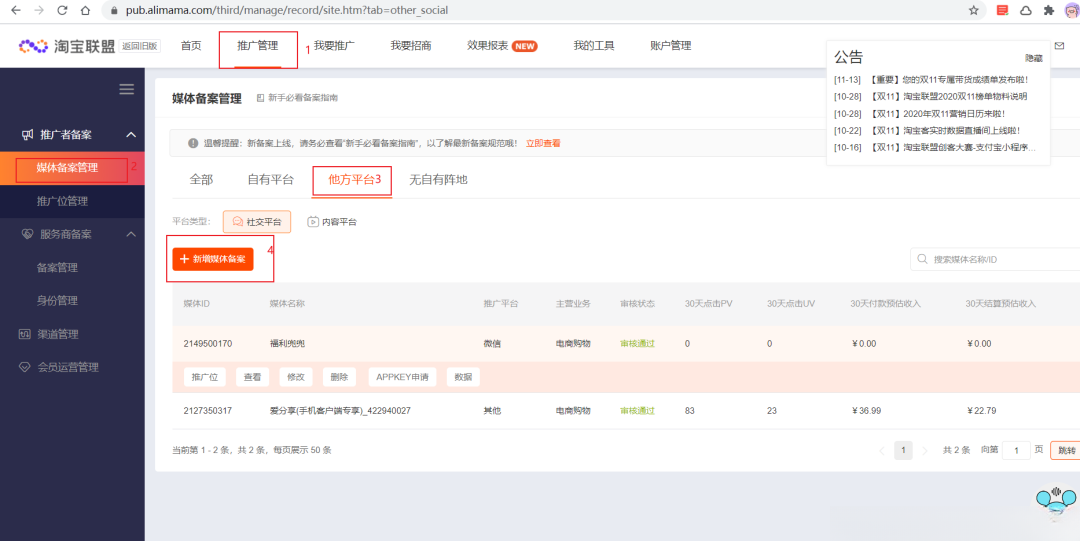Viewport: 1080px width, 541px height.
Task: Collapse the 推广者备案 sidebar section
Action: pyautogui.click(x=131, y=134)
